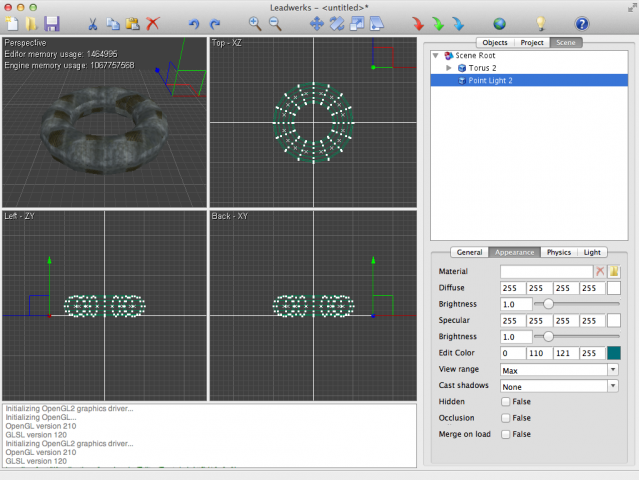
Task: Open the View range dropdown
Action: coord(560,369)
